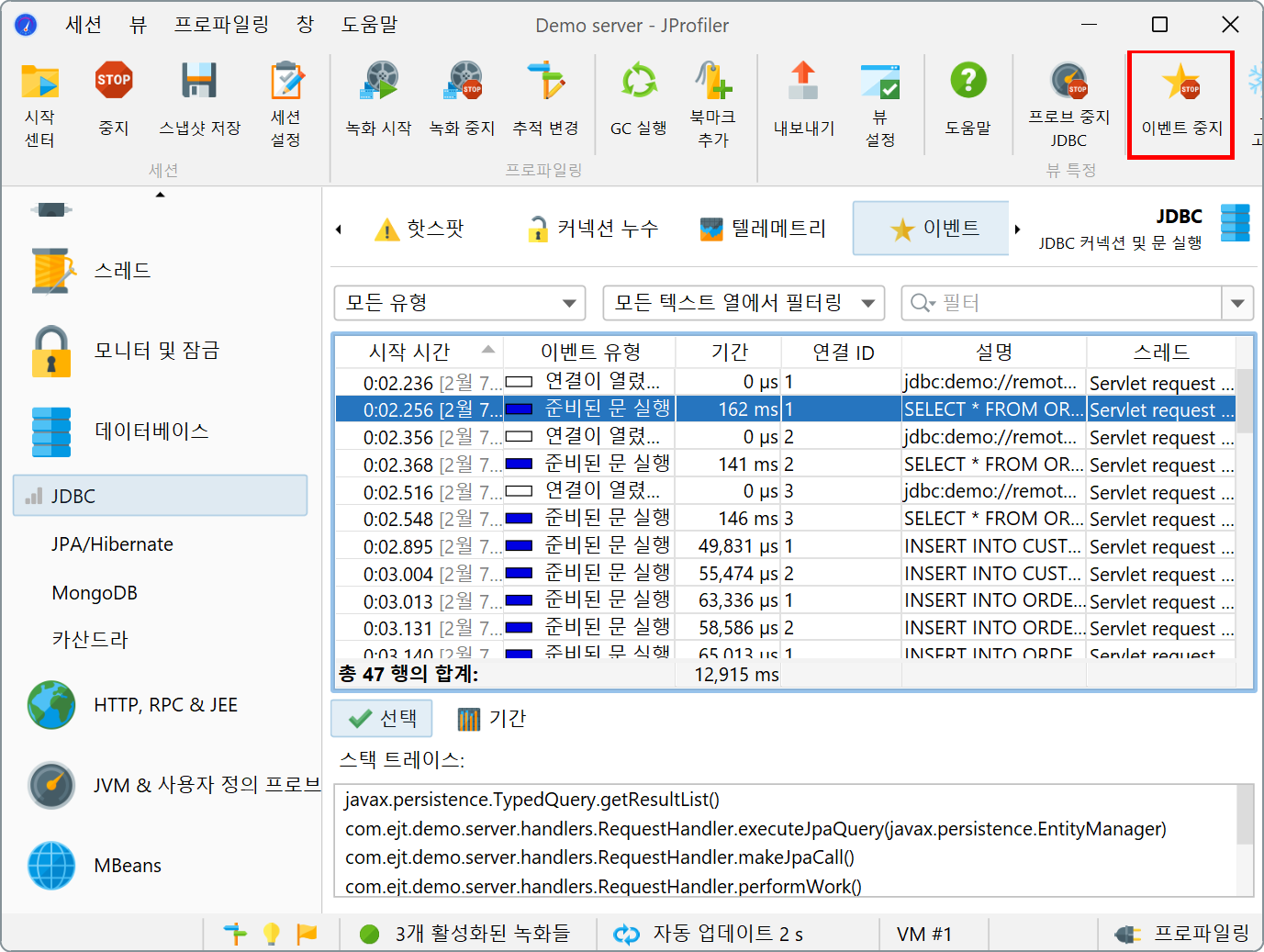1264x952 pixels.
Task: Open the 창 menu
Action: [306, 25]
